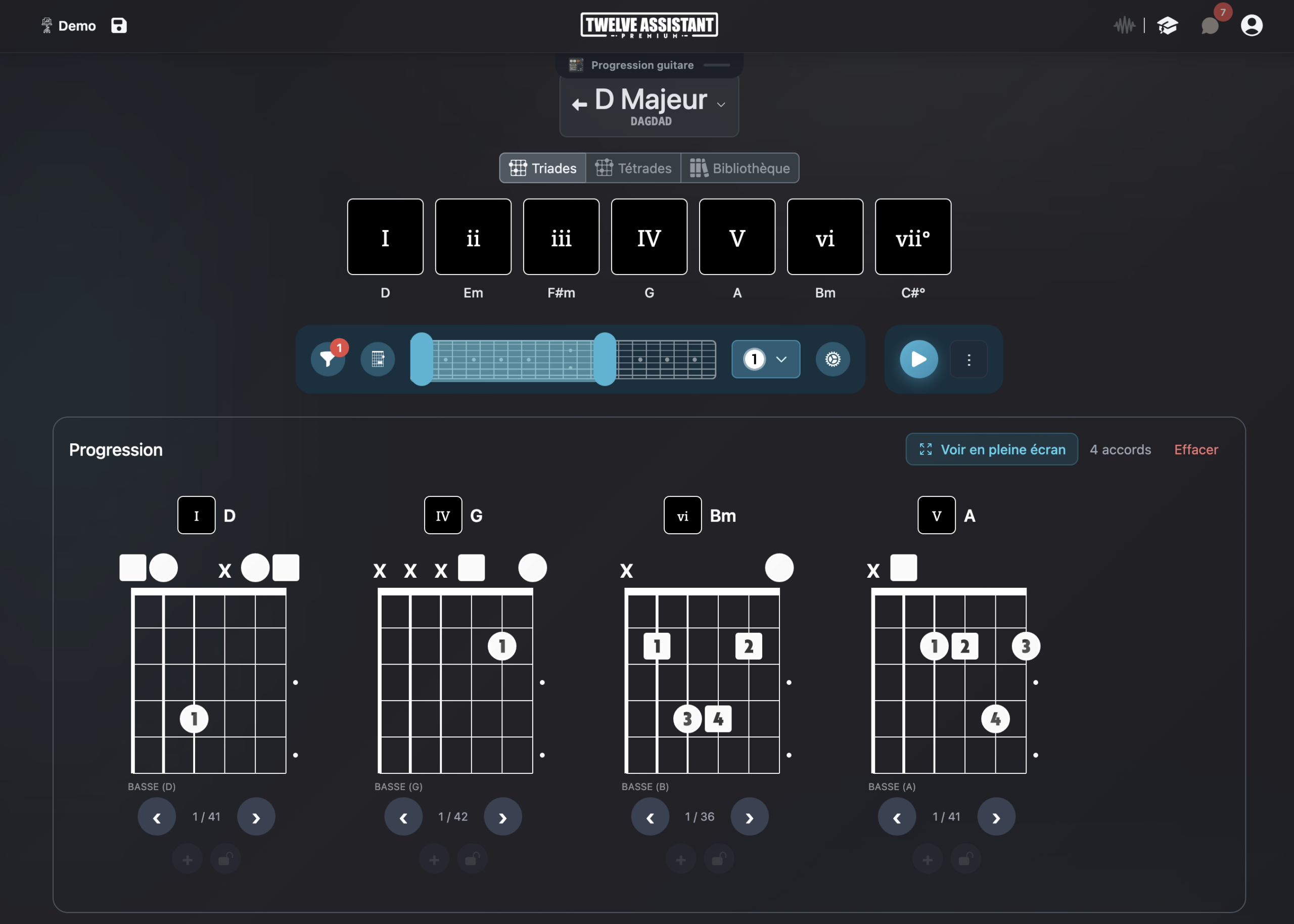Add the IV chord G

coord(649,237)
